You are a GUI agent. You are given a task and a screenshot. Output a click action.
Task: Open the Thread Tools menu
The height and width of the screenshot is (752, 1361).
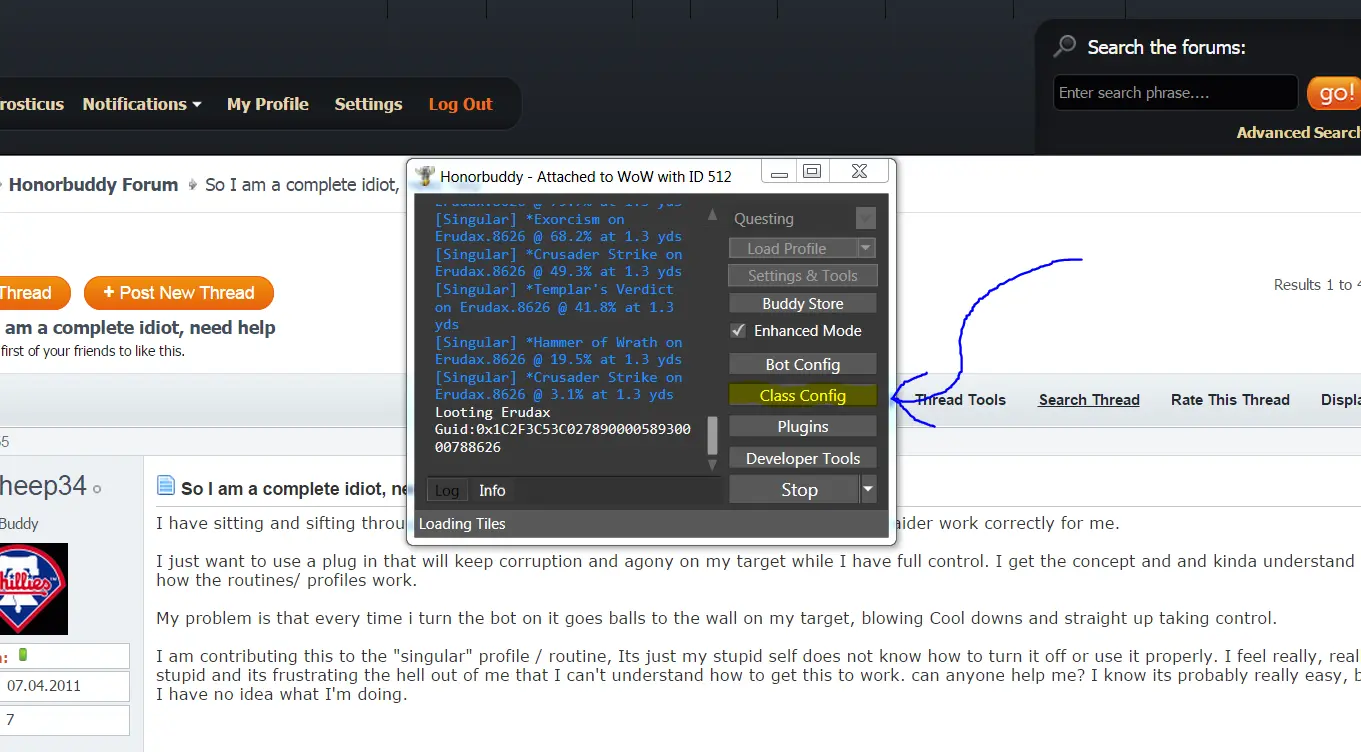pos(960,399)
